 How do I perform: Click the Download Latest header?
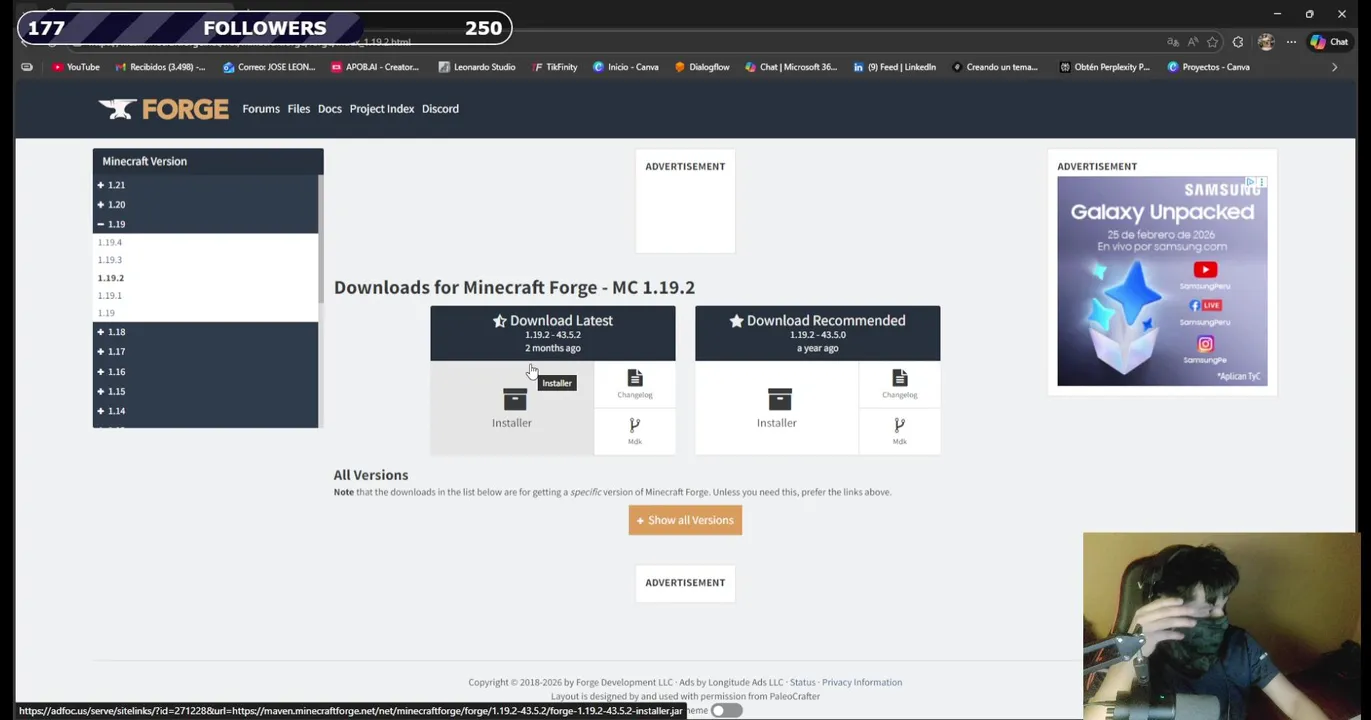pos(553,333)
